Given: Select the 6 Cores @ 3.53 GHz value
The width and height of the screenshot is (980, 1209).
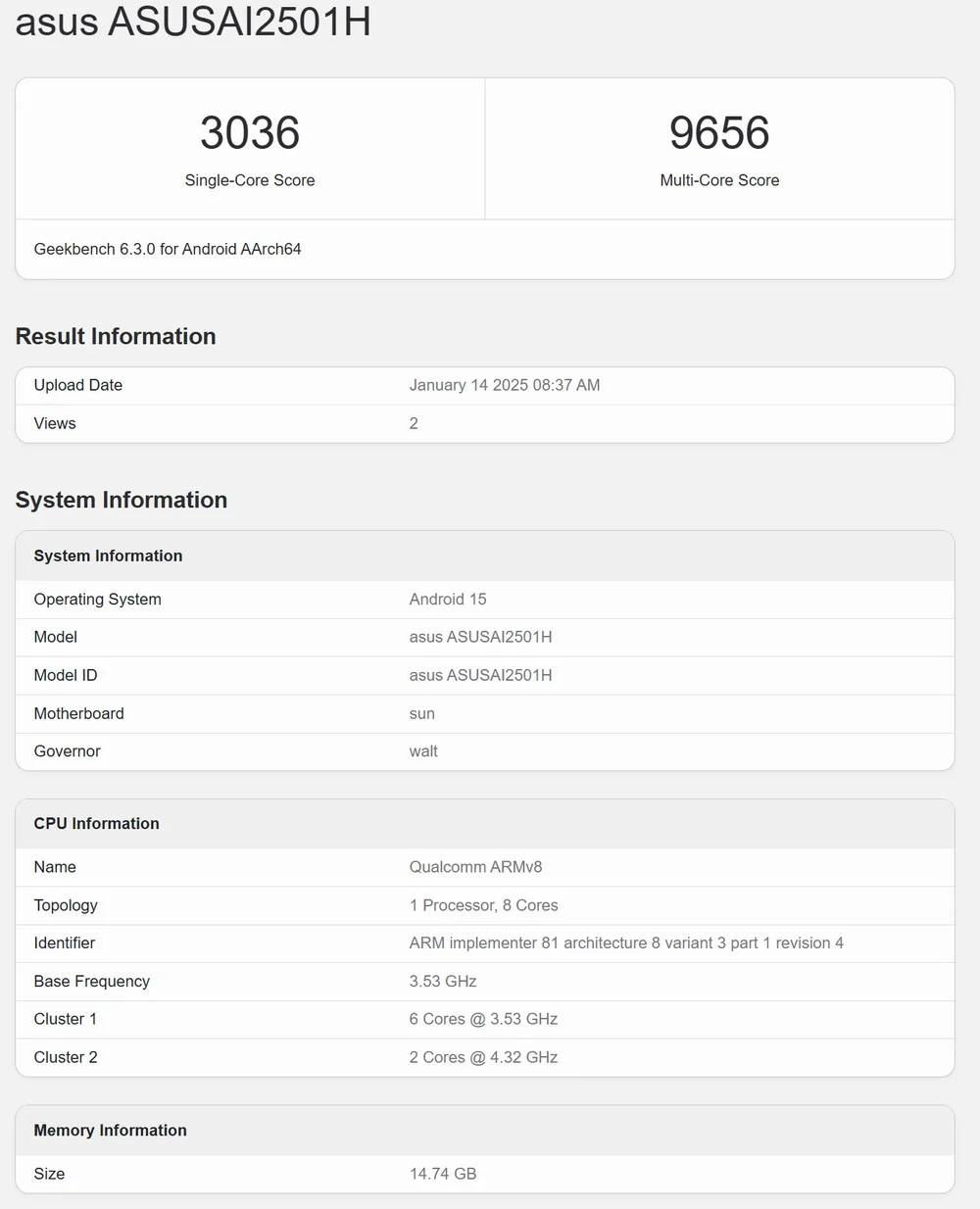Looking at the screenshot, I should (x=483, y=1019).
